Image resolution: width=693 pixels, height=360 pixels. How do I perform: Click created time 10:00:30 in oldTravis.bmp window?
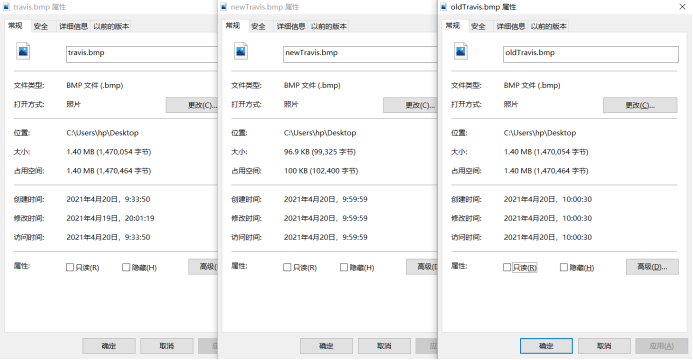548,199
